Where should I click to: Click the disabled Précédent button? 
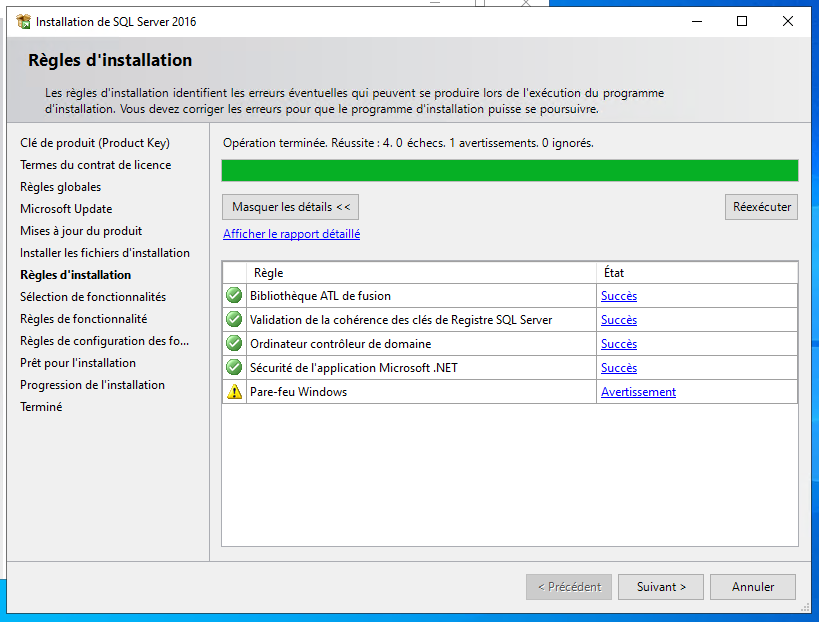(x=569, y=587)
